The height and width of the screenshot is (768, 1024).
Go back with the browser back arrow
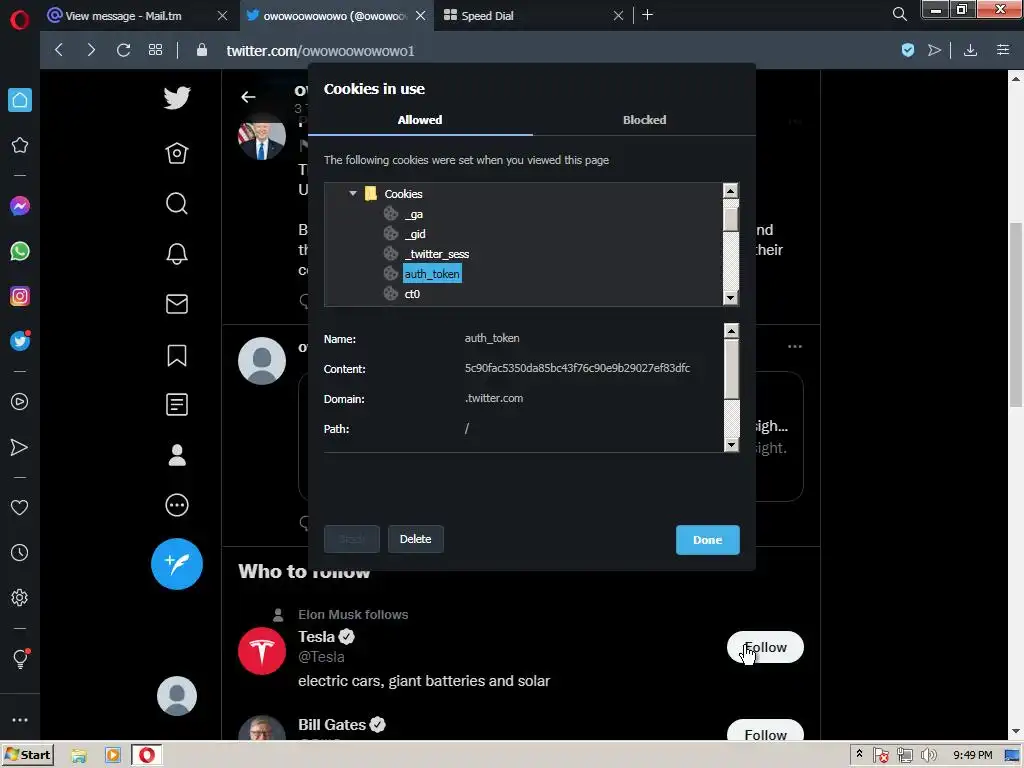(x=59, y=50)
